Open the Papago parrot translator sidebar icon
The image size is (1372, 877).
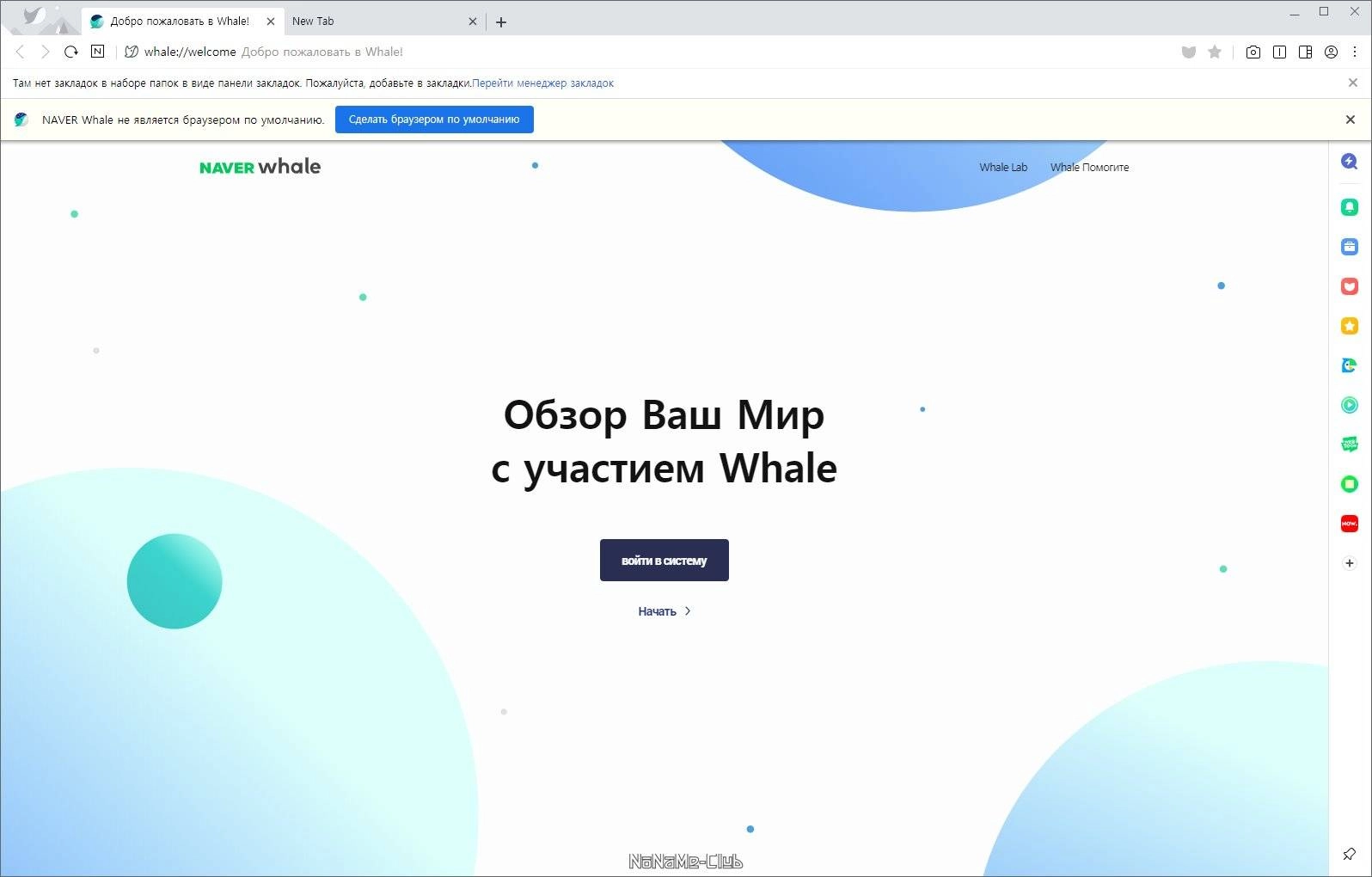1350,365
